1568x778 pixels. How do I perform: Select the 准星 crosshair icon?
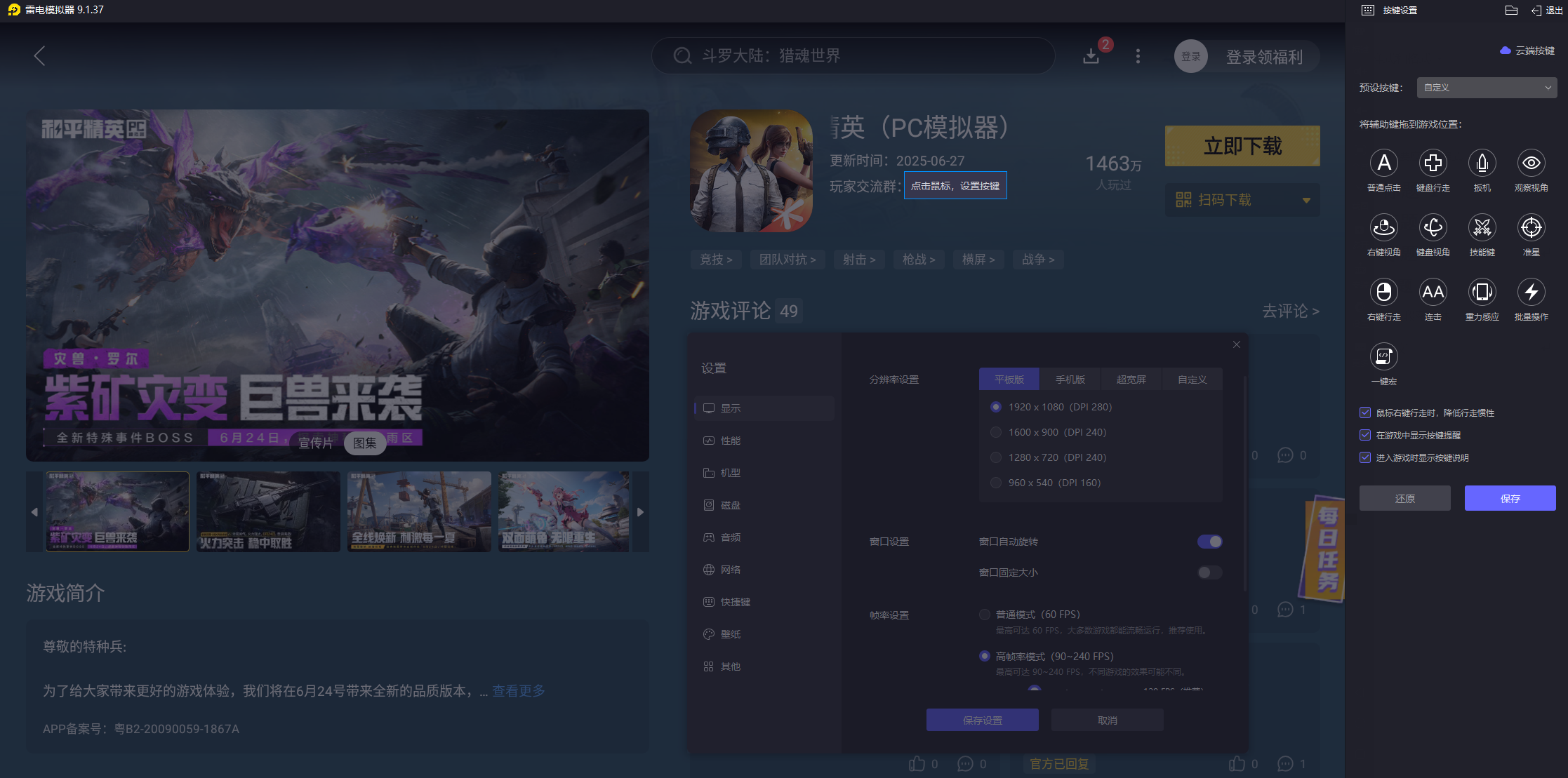point(1531,228)
